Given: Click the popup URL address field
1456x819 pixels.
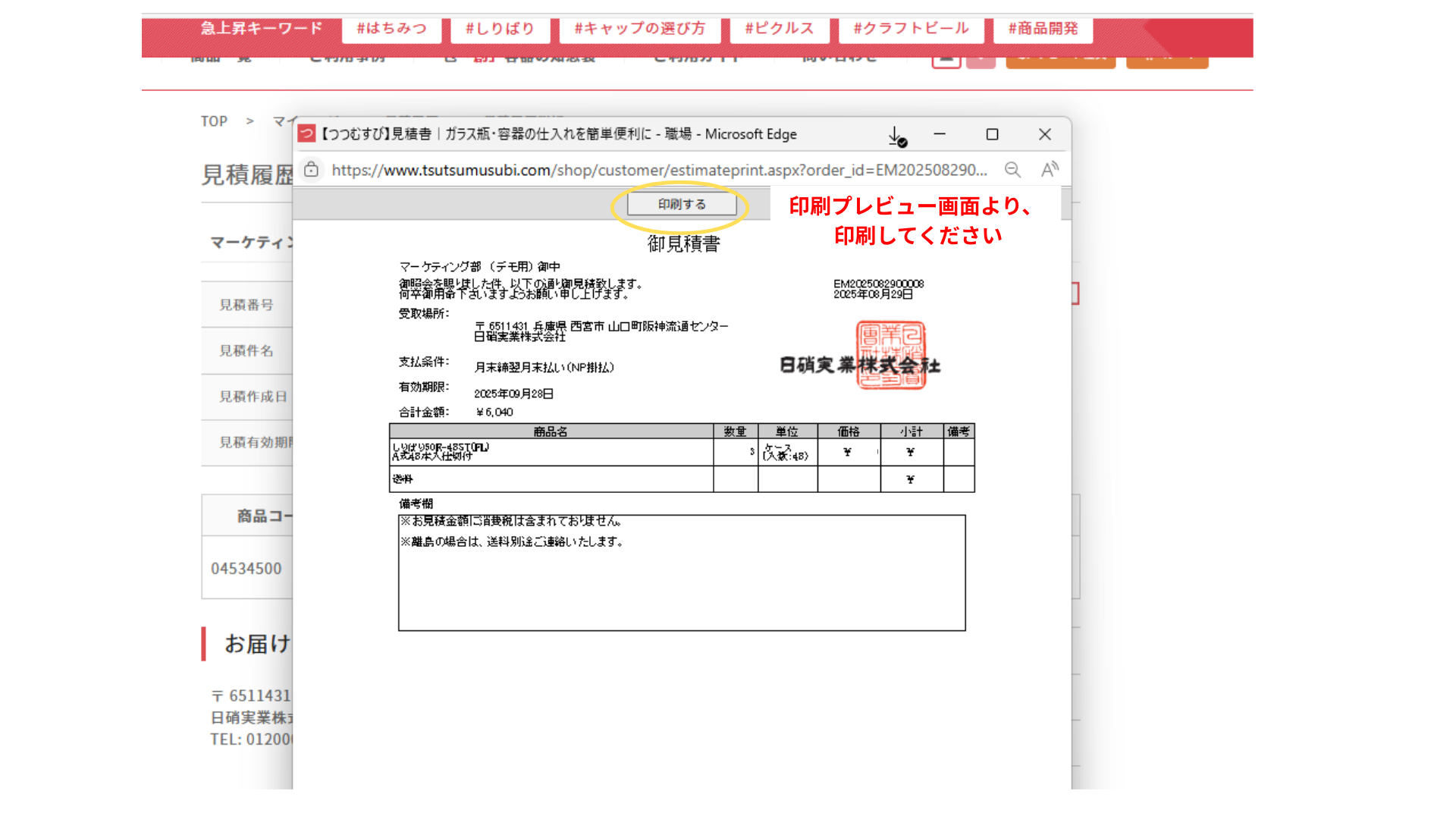Looking at the screenshot, I should (x=658, y=170).
